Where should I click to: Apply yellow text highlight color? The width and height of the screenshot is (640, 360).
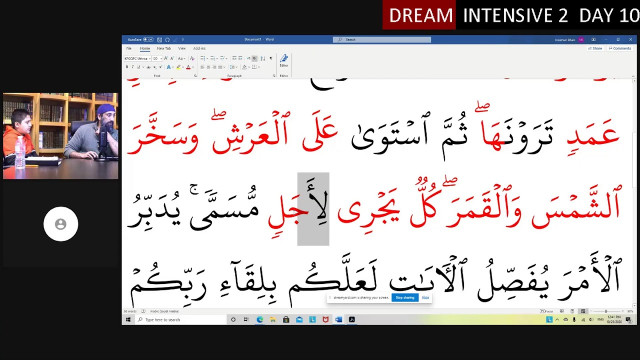click(x=179, y=67)
